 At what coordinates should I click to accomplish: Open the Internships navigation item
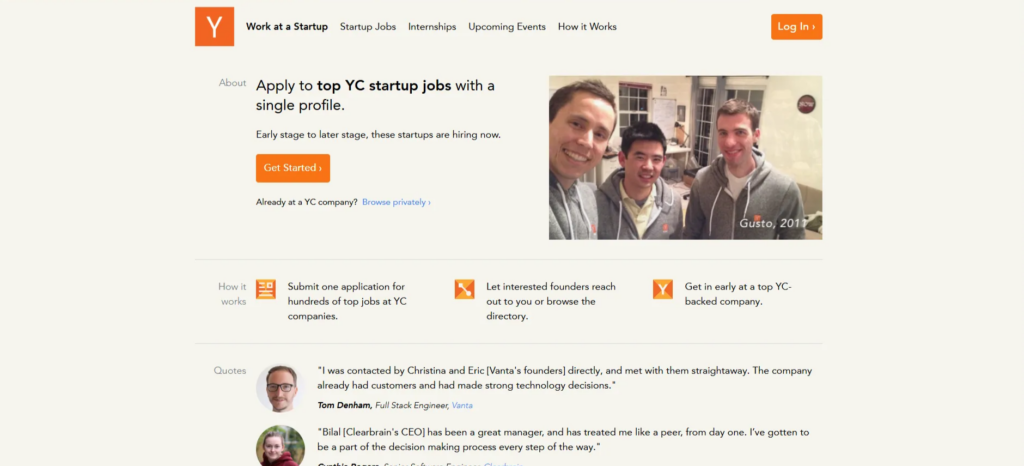coord(432,27)
